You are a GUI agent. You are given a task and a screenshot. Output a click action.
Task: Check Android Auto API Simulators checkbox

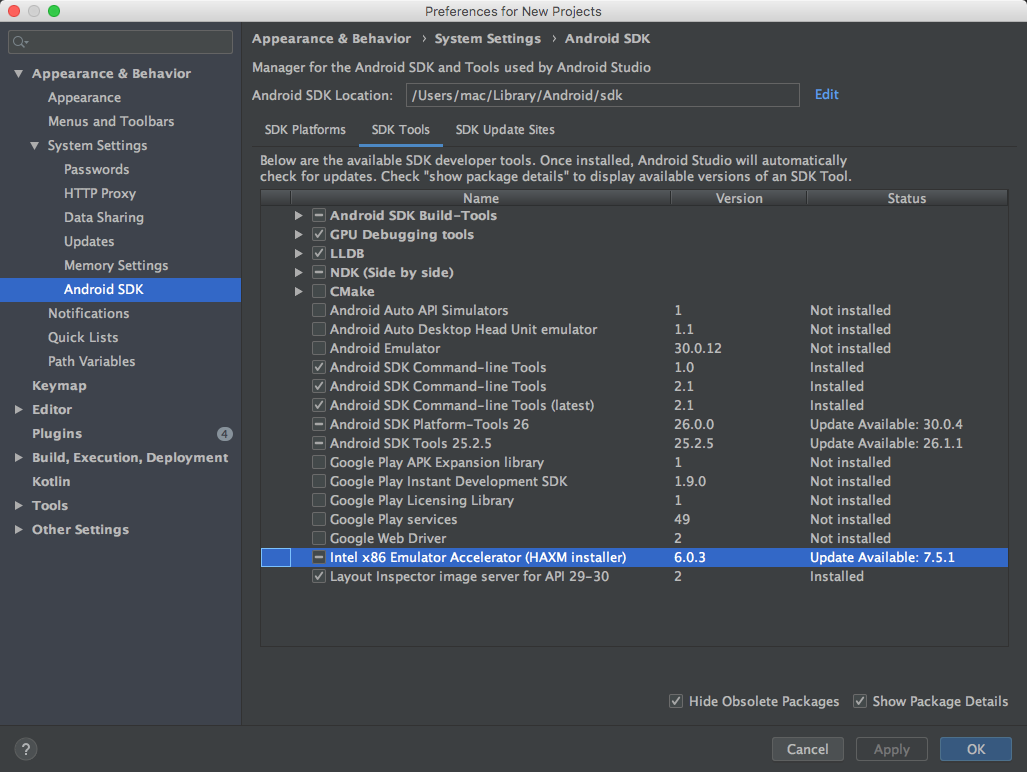tap(319, 310)
